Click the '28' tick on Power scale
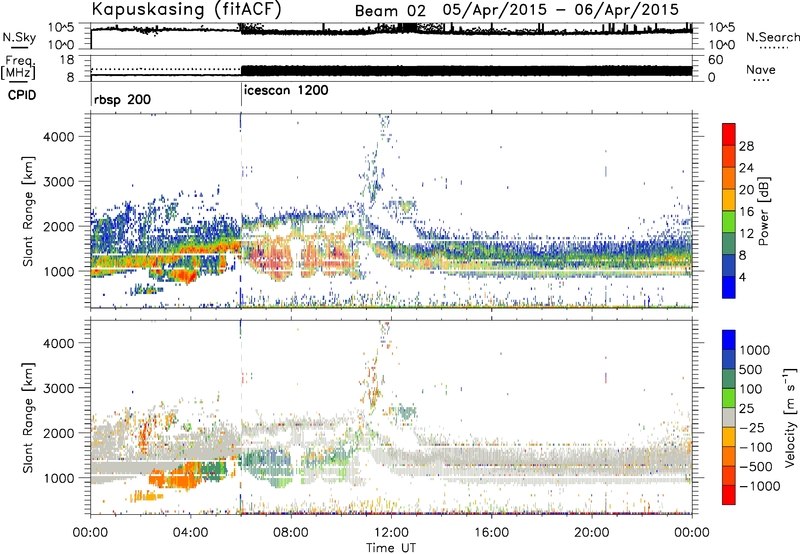Screen dimensions: 800x554 (746, 146)
